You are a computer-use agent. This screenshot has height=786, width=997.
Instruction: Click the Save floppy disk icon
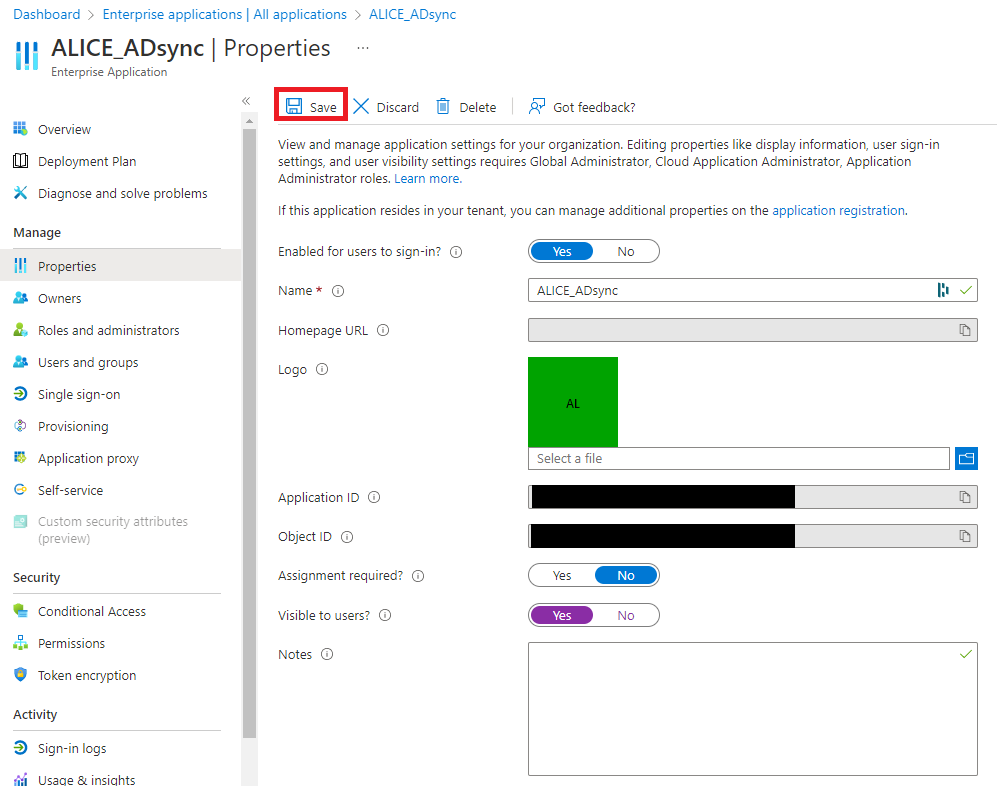(x=294, y=106)
